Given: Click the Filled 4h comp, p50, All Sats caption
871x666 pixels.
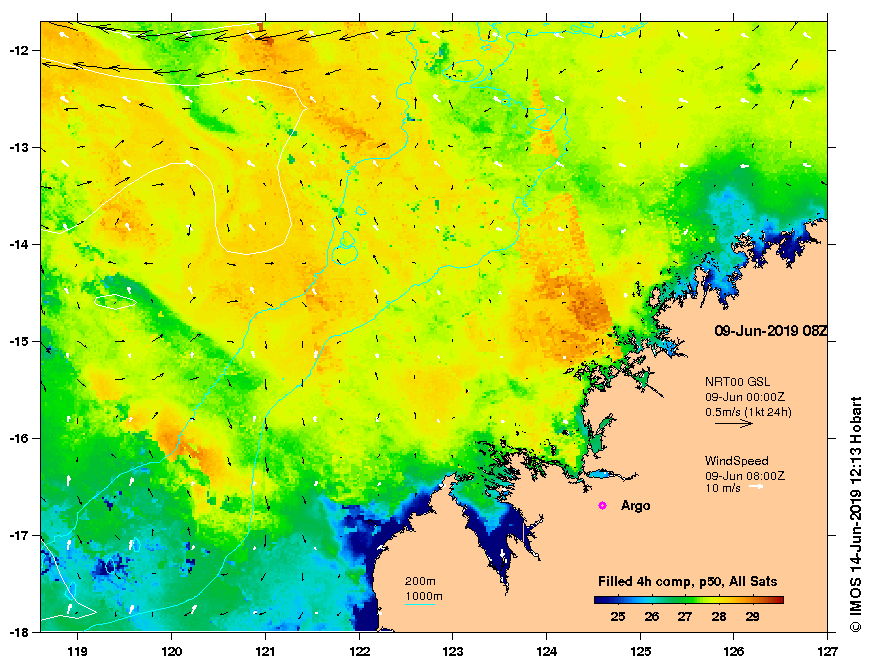Looking at the screenshot, I should coord(688,582).
